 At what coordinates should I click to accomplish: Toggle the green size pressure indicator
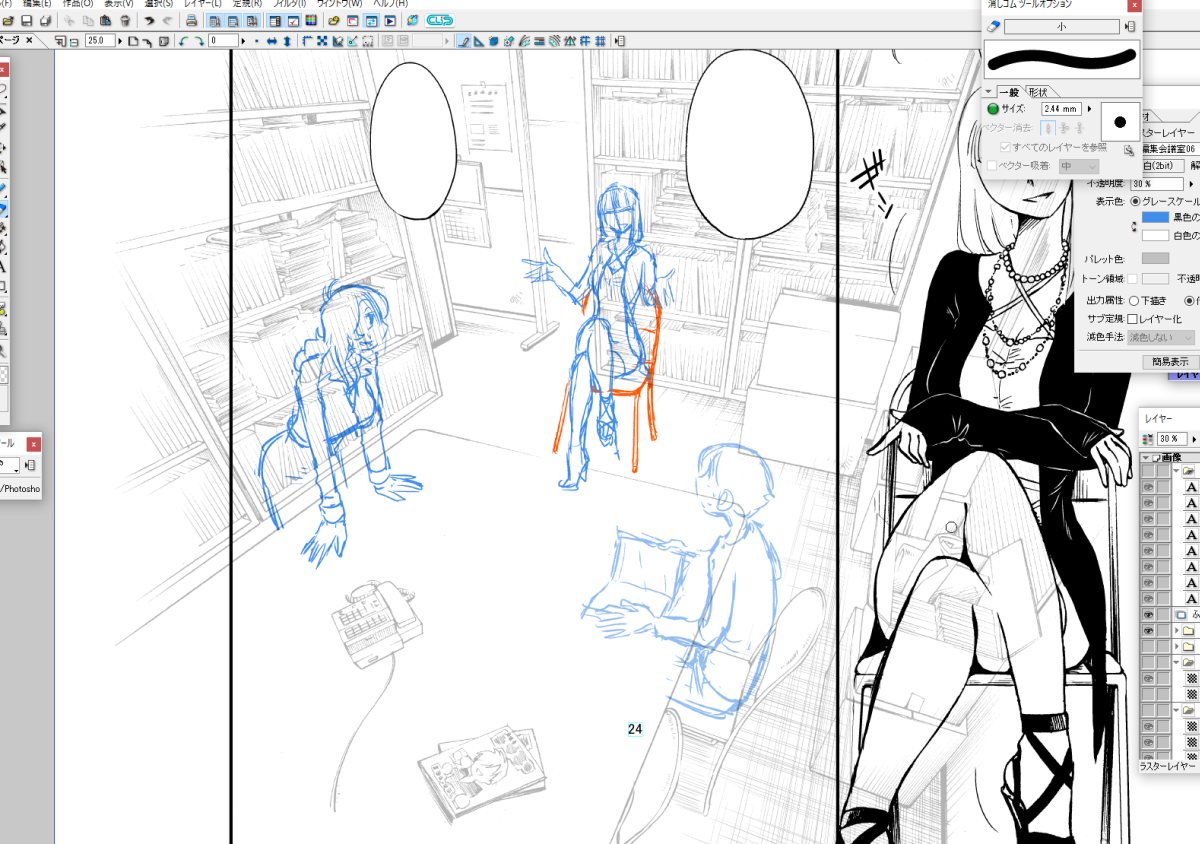992,109
